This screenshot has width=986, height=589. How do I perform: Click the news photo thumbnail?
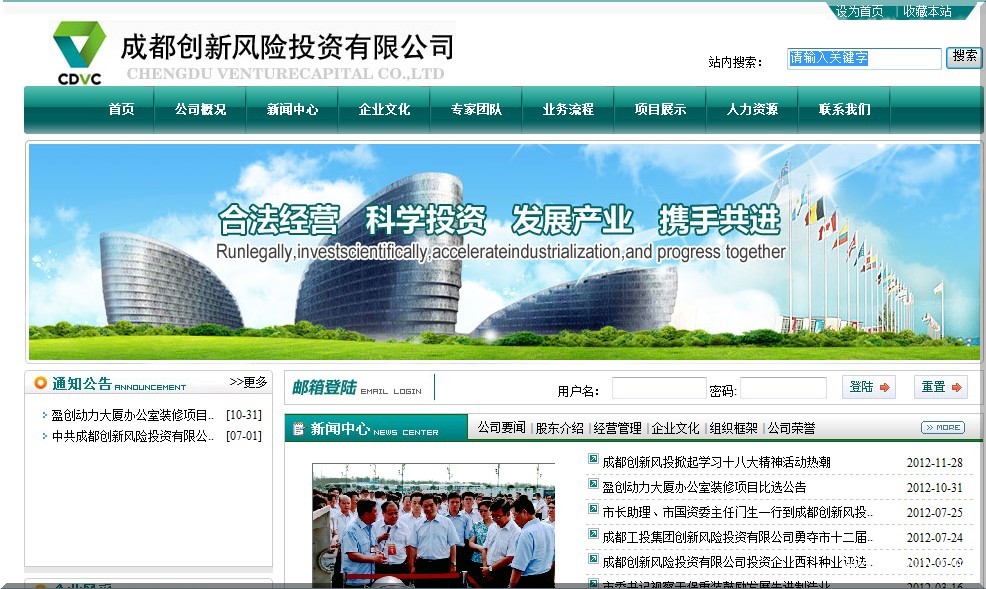(433, 526)
